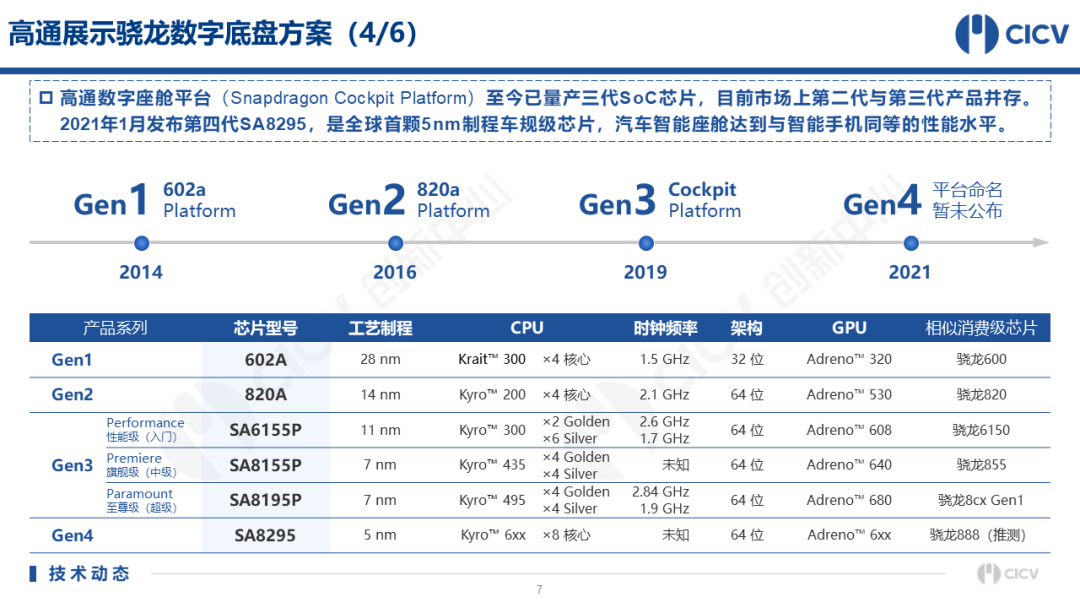Click the 骁龙888（推测）cell
This screenshot has height=608, width=1080.
(981, 535)
